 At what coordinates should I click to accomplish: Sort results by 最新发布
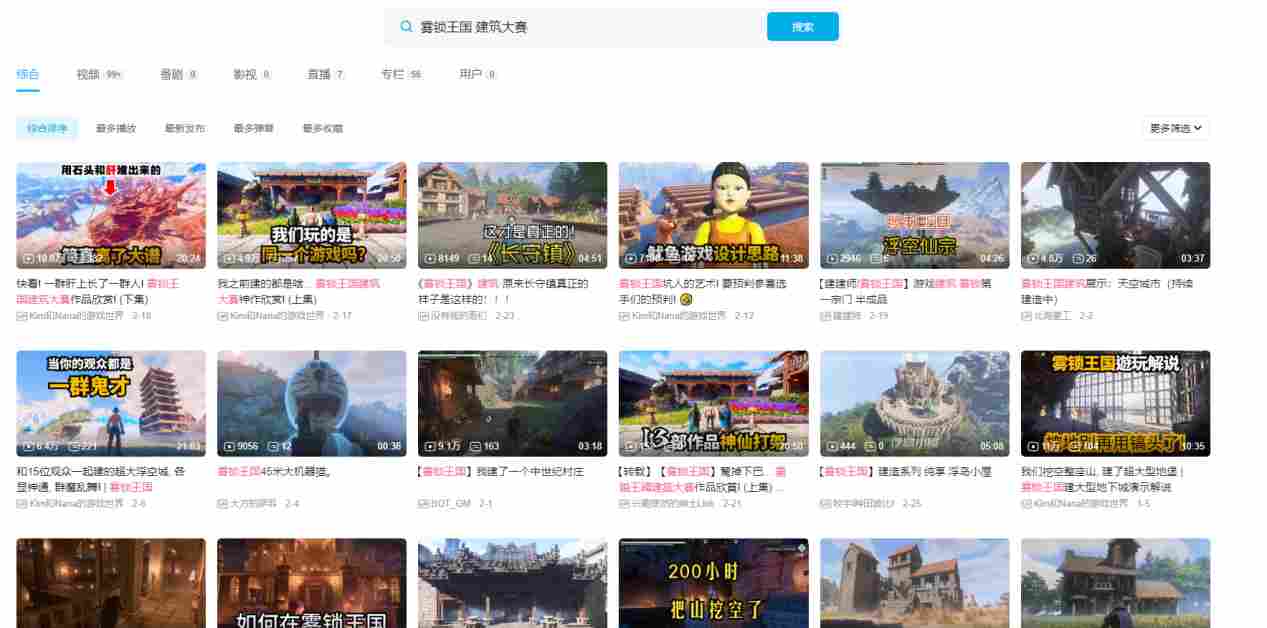(x=189, y=128)
